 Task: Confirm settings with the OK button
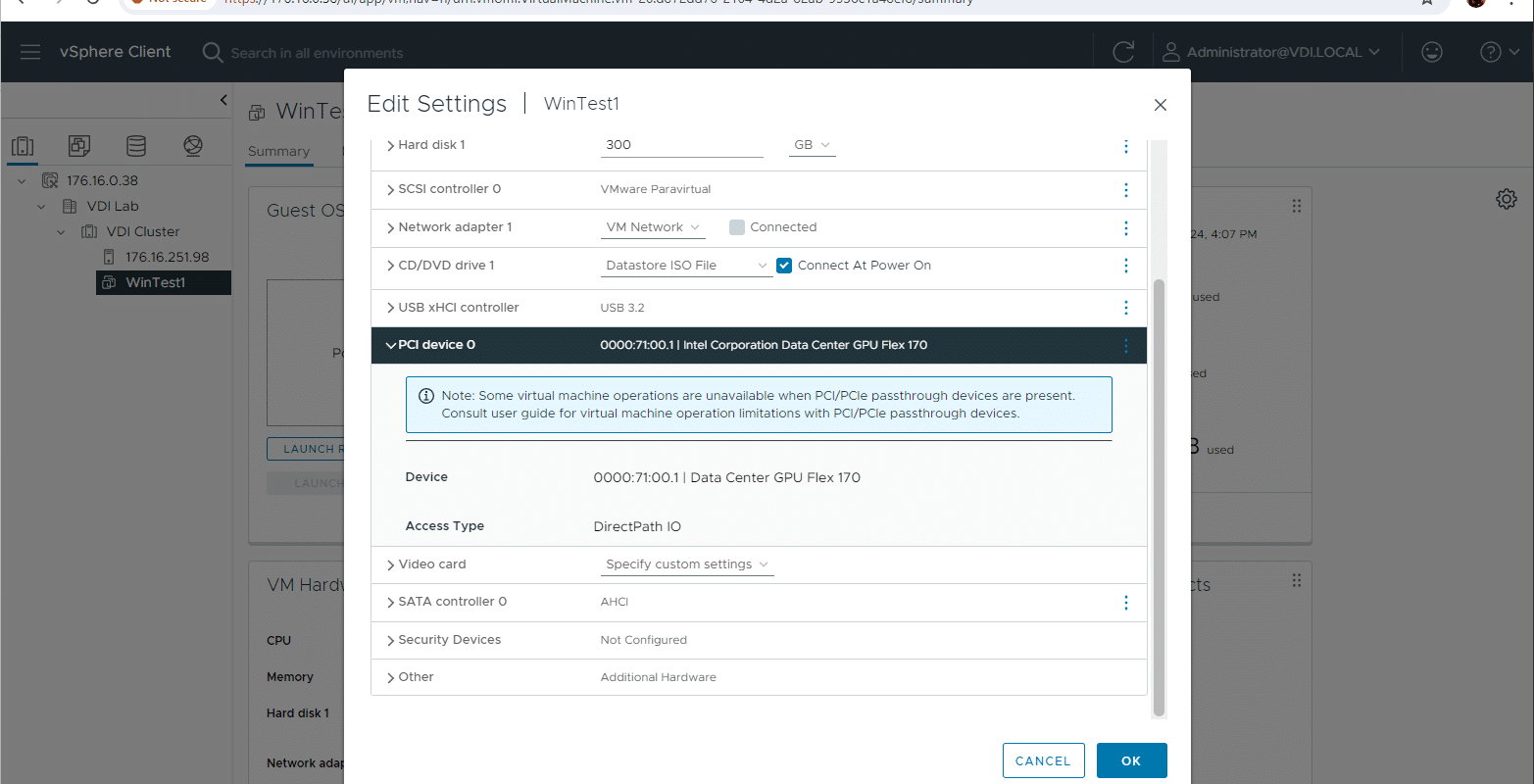click(x=1131, y=760)
